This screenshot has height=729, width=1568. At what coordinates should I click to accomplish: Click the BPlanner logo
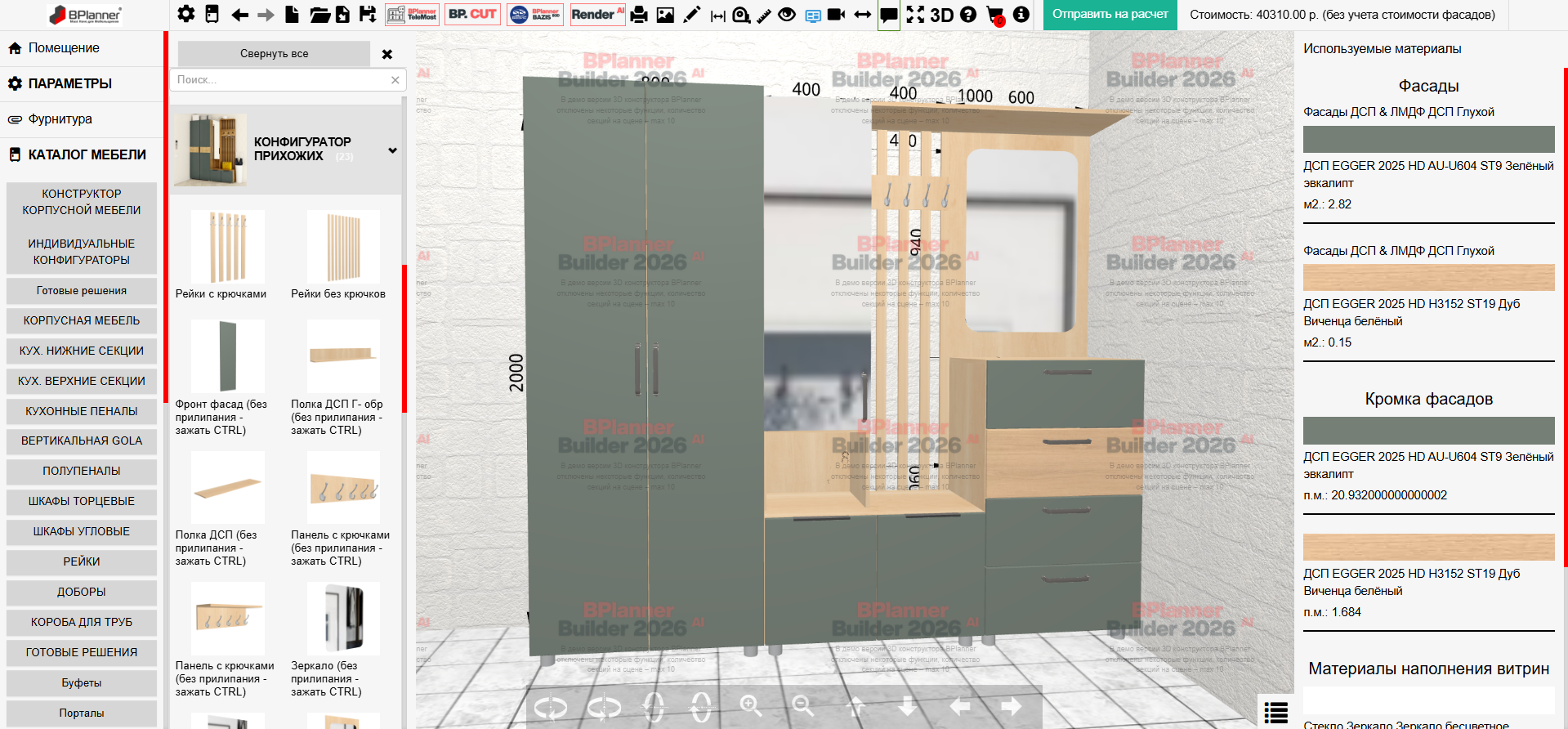(x=85, y=15)
